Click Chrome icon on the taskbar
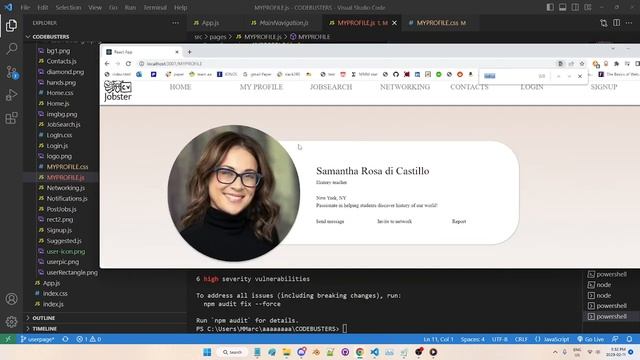This screenshot has width=640, height=360. tap(360, 352)
